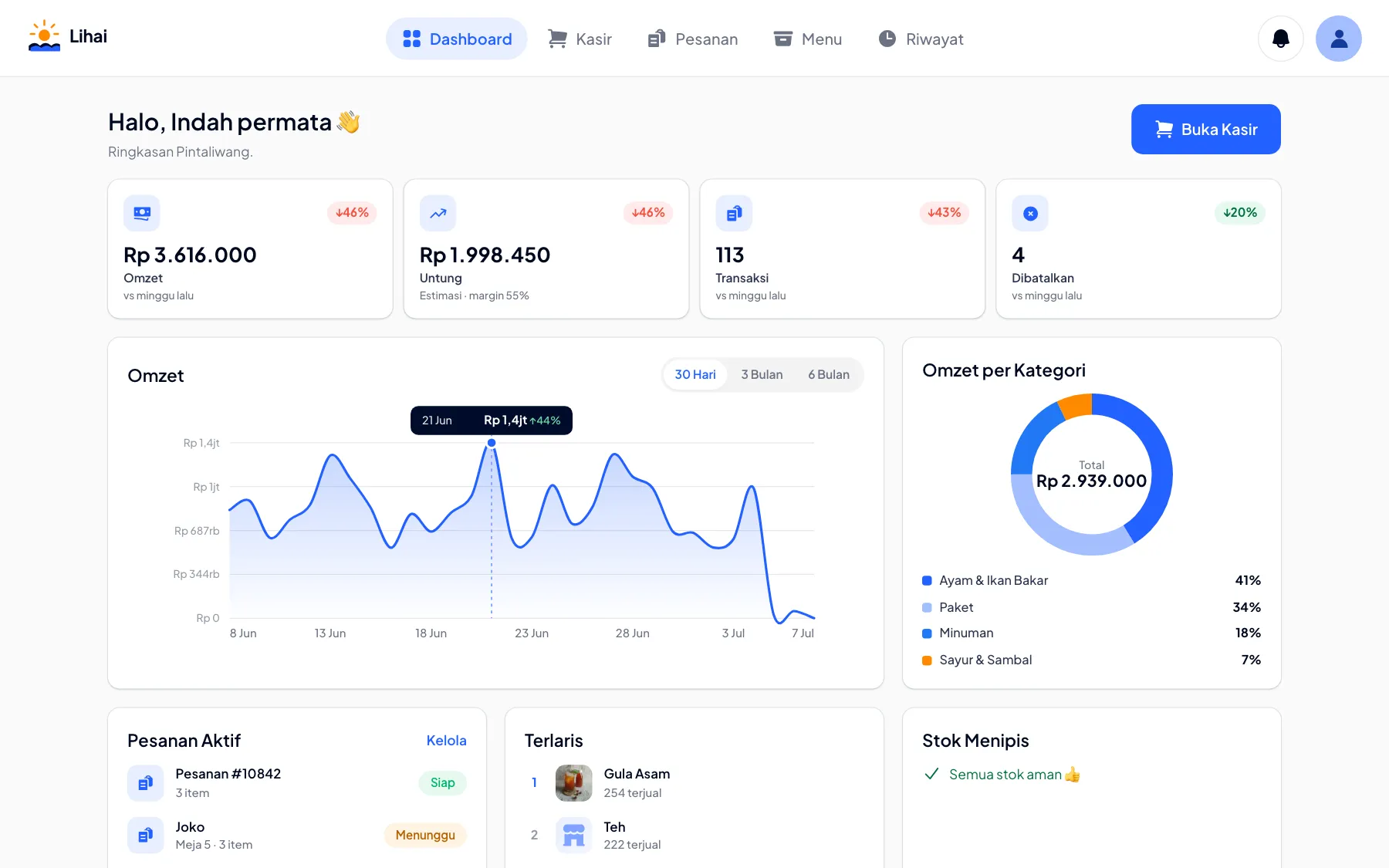Click the Menunggu status badge

425,836
